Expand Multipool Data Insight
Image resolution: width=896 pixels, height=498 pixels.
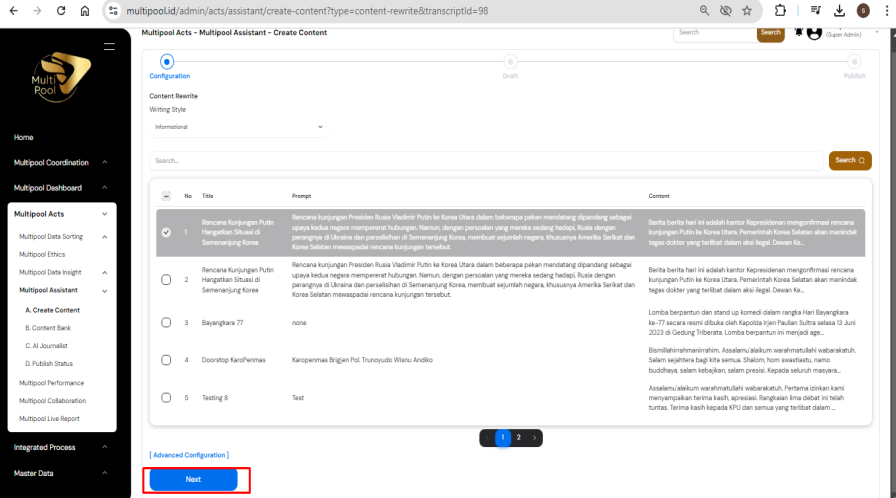105,273
